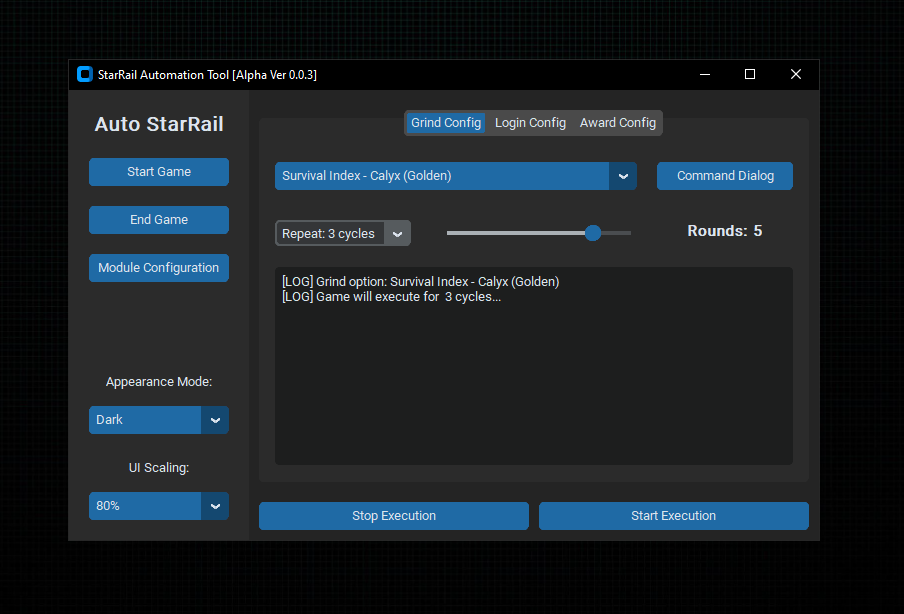The height and width of the screenshot is (614, 904).
Task: Expand the Survival Index grind option dropdown arrow
Action: tap(623, 176)
